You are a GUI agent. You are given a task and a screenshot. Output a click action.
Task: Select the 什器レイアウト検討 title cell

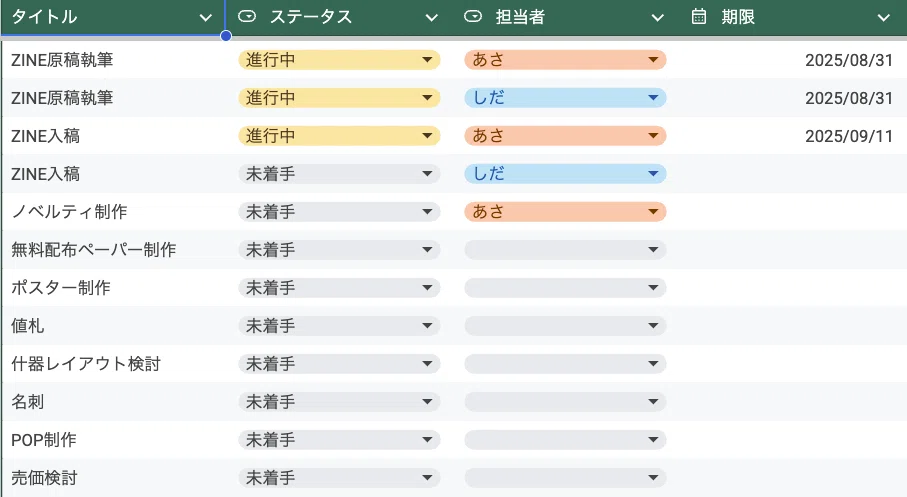113,364
